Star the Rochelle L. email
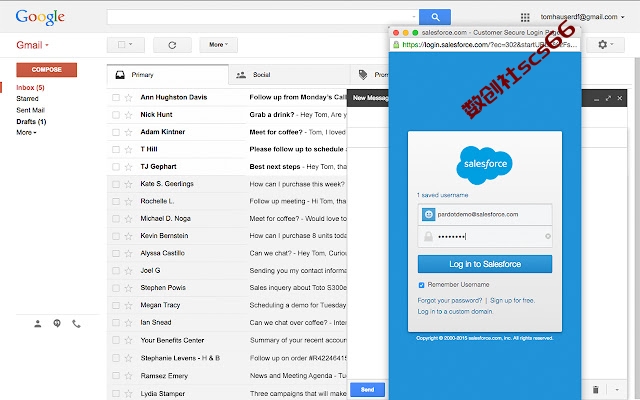 click(129, 201)
